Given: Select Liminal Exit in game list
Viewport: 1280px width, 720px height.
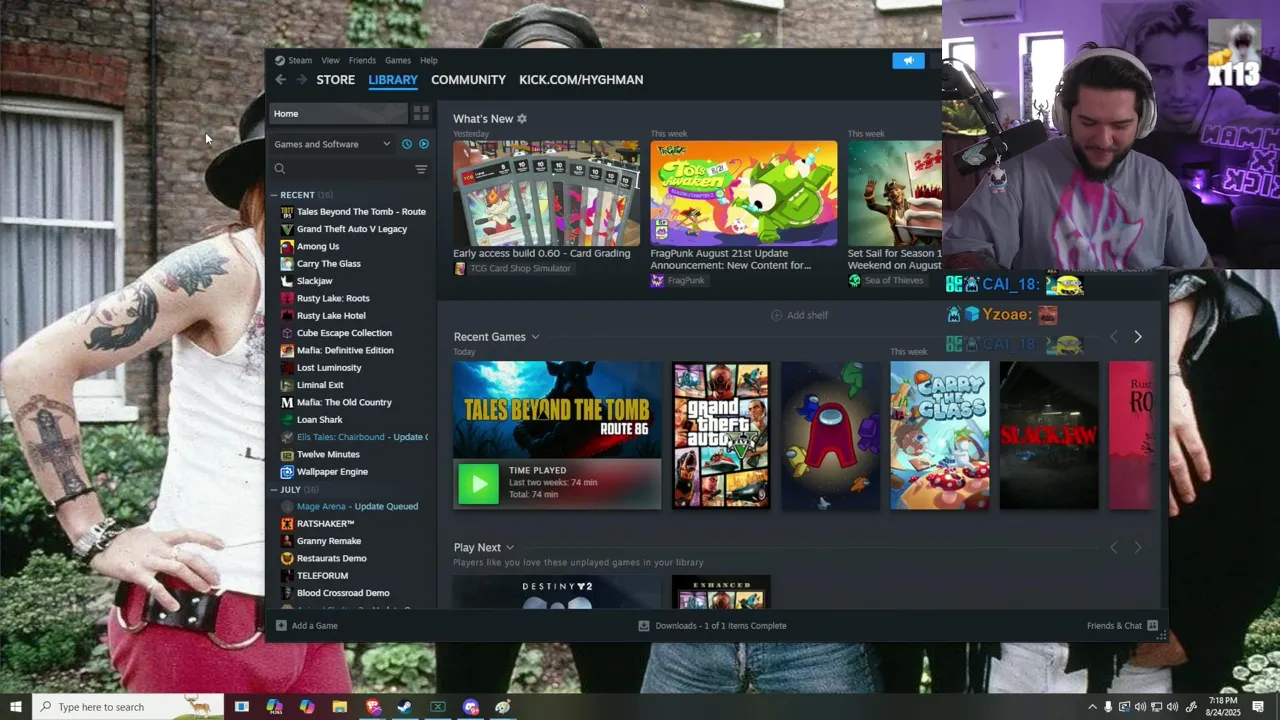Looking at the screenshot, I should 320,385.
